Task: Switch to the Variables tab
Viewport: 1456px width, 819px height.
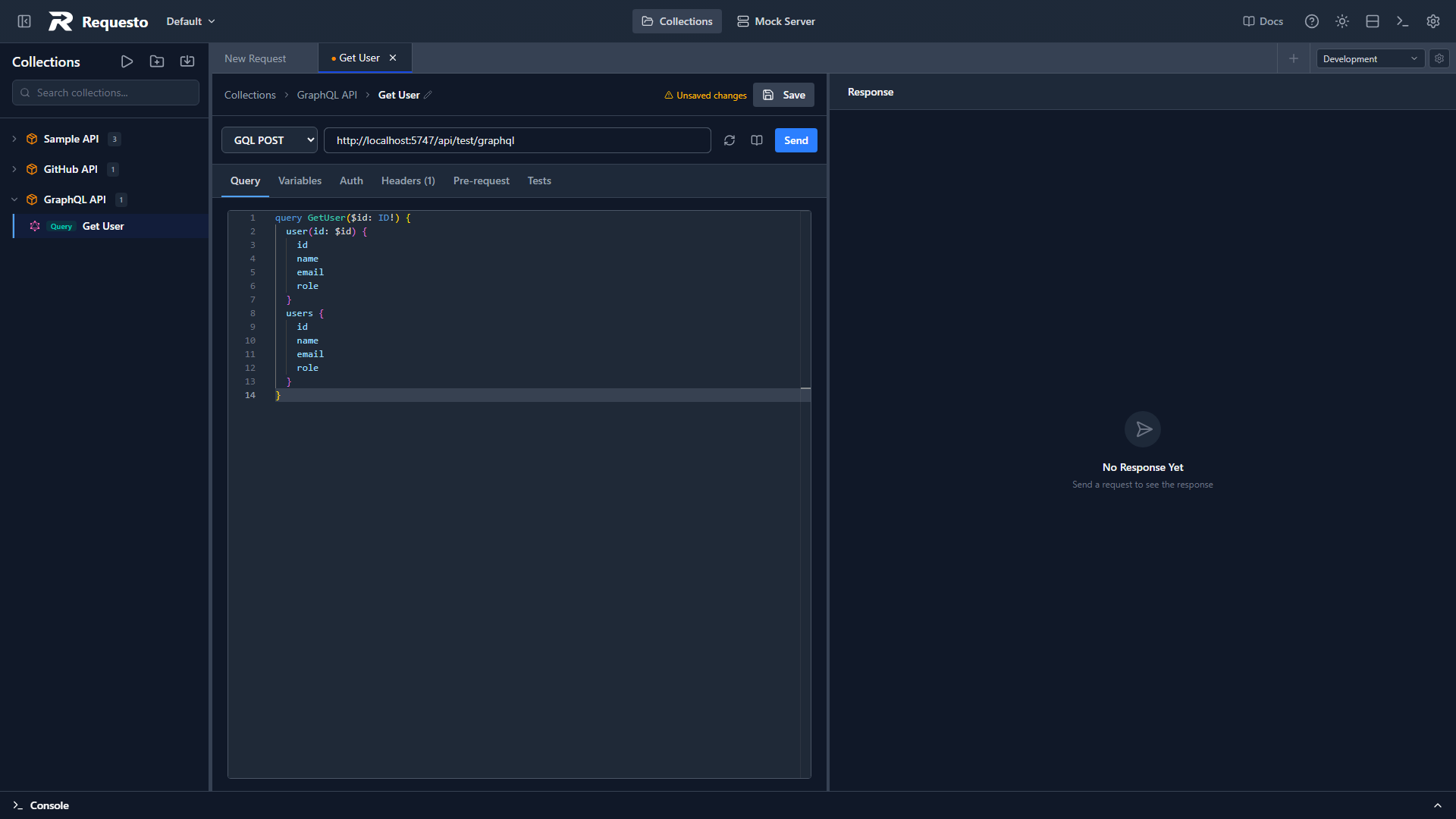Action: pyautogui.click(x=300, y=180)
